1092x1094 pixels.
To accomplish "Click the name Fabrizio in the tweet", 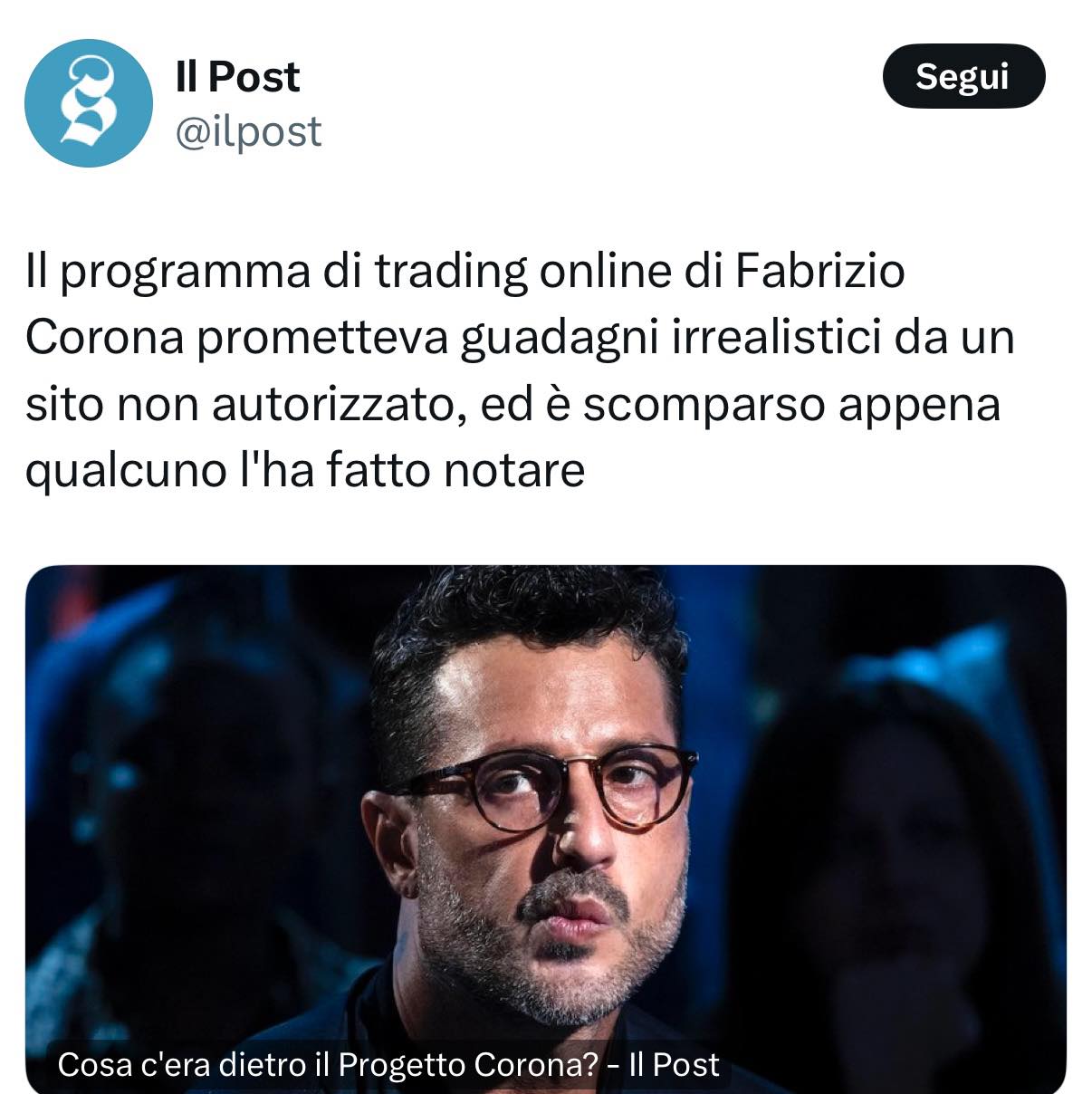I will tap(819, 271).
